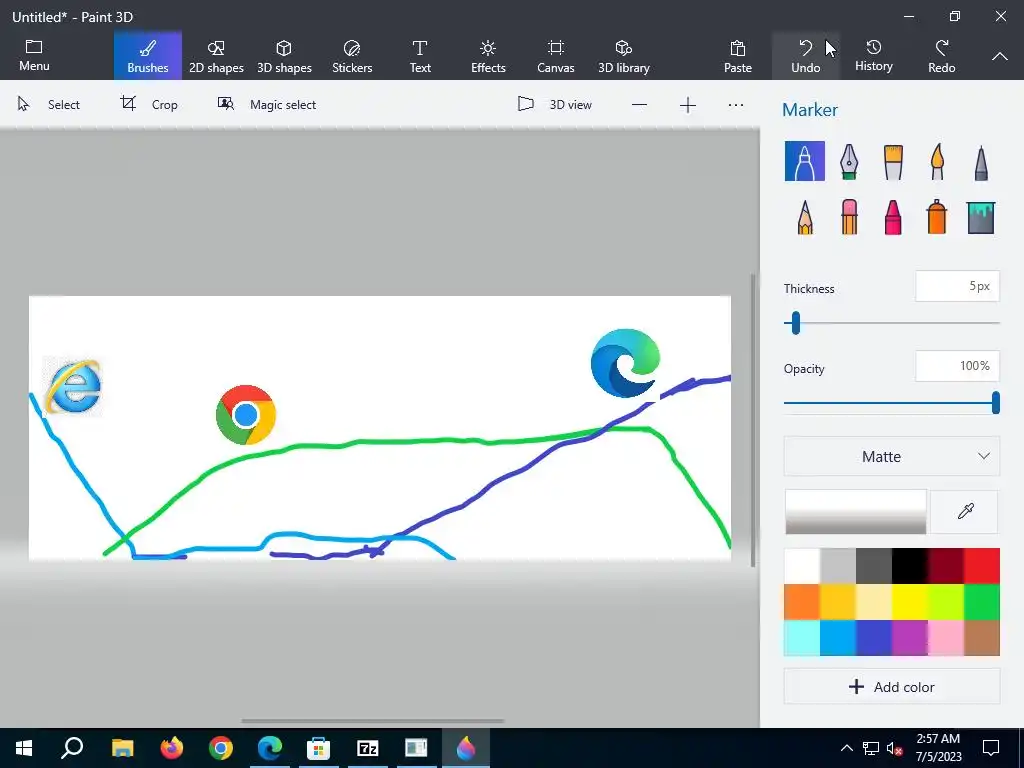Choose the dark red swatch
Image resolution: width=1024 pixels, height=768 pixels.
tap(946, 566)
